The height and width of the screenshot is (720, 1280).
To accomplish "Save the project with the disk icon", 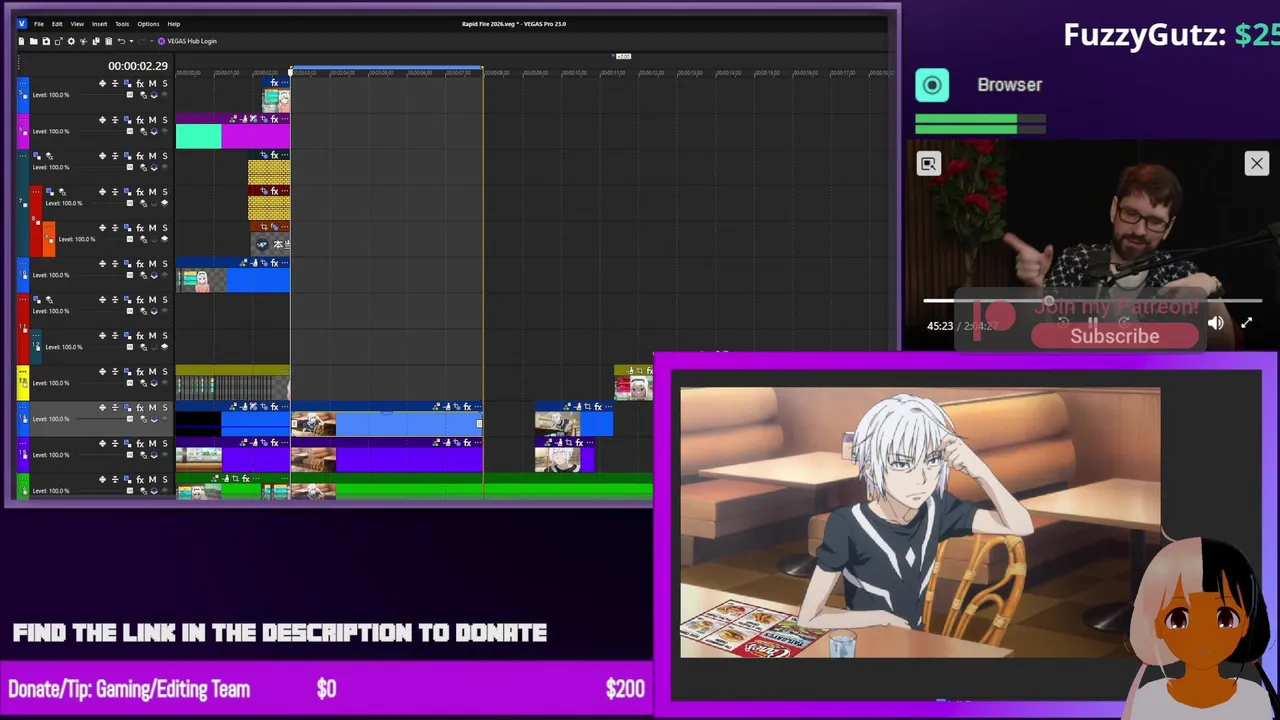I will 46,41.
